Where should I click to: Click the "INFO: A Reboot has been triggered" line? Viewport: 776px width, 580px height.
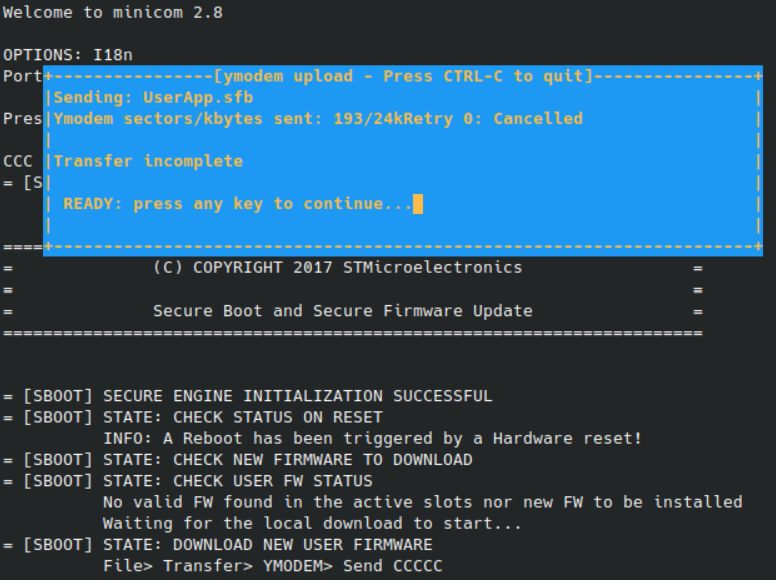[372, 438]
